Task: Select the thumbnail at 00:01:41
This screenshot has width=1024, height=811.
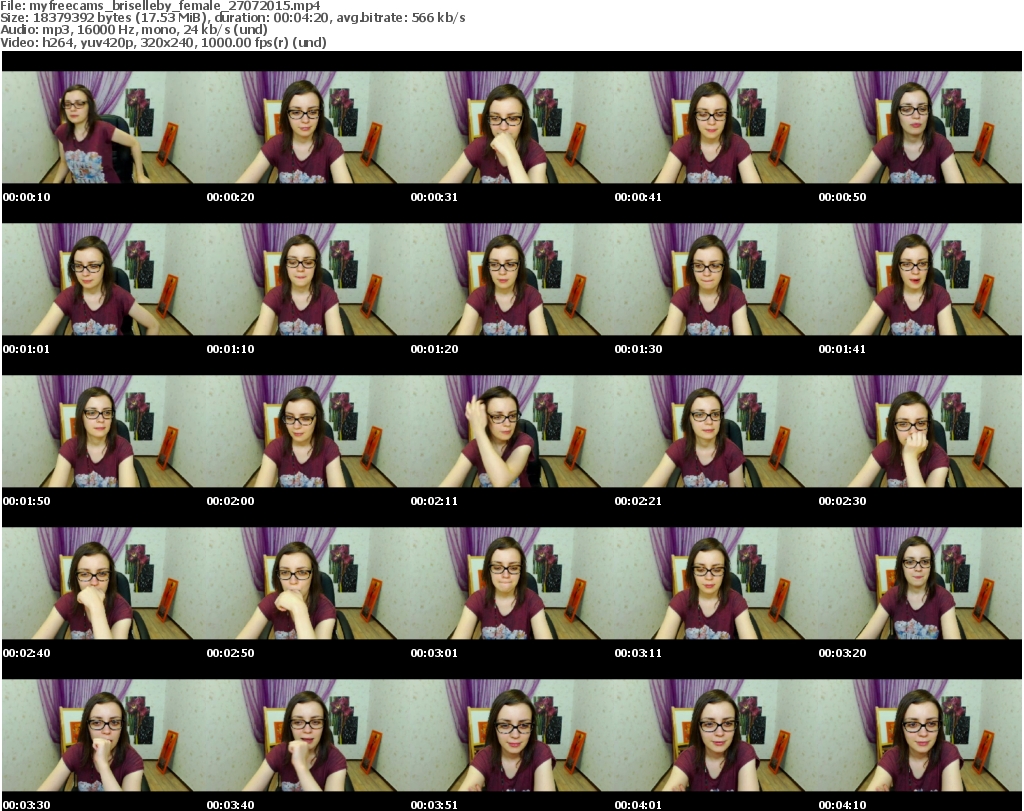Action: [x=920, y=279]
